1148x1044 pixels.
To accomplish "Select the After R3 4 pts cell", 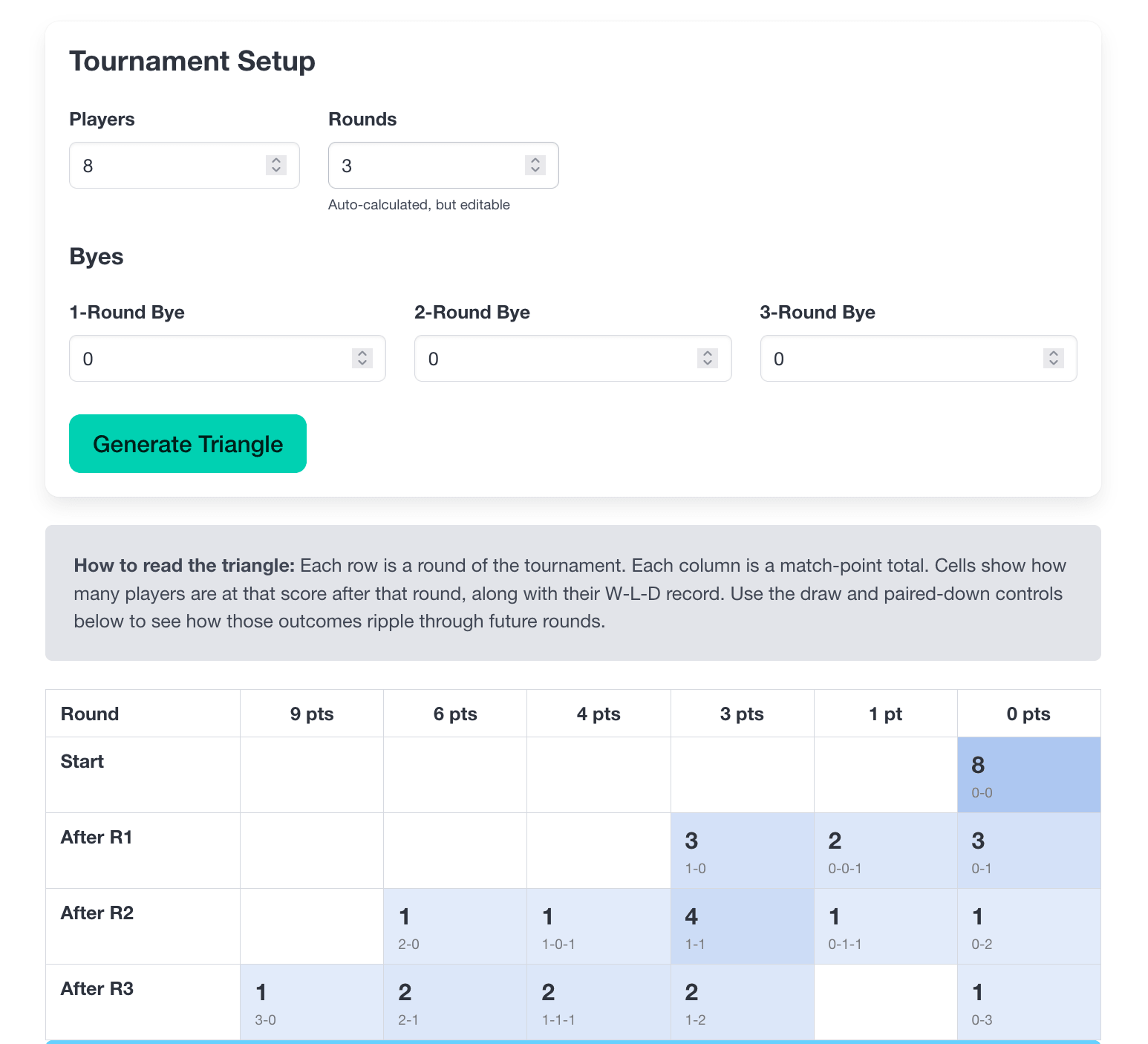I will click(598, 1002).
